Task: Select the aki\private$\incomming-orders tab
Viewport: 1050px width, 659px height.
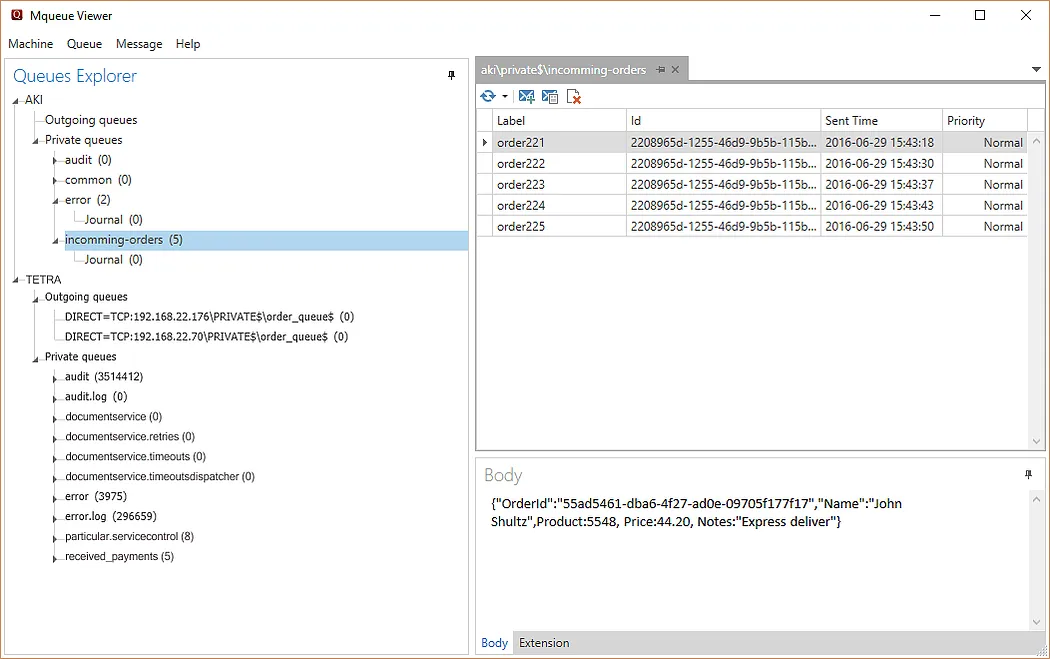Action: pos(563,70)
